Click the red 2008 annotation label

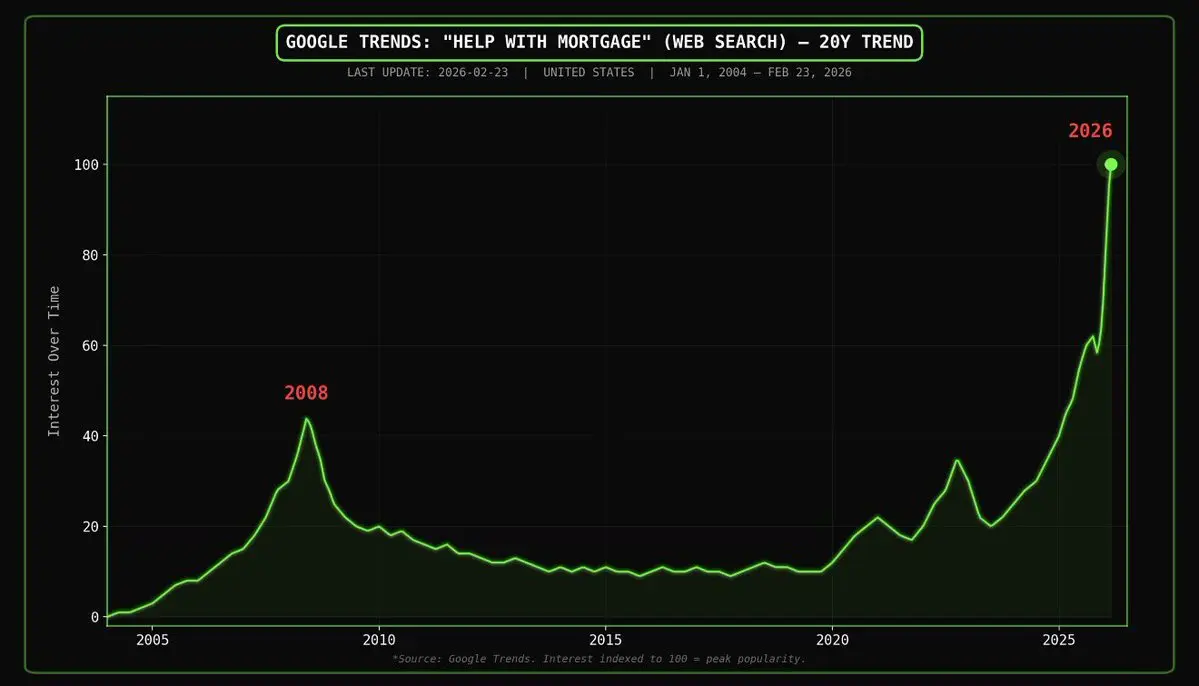[x=306, y=393]
